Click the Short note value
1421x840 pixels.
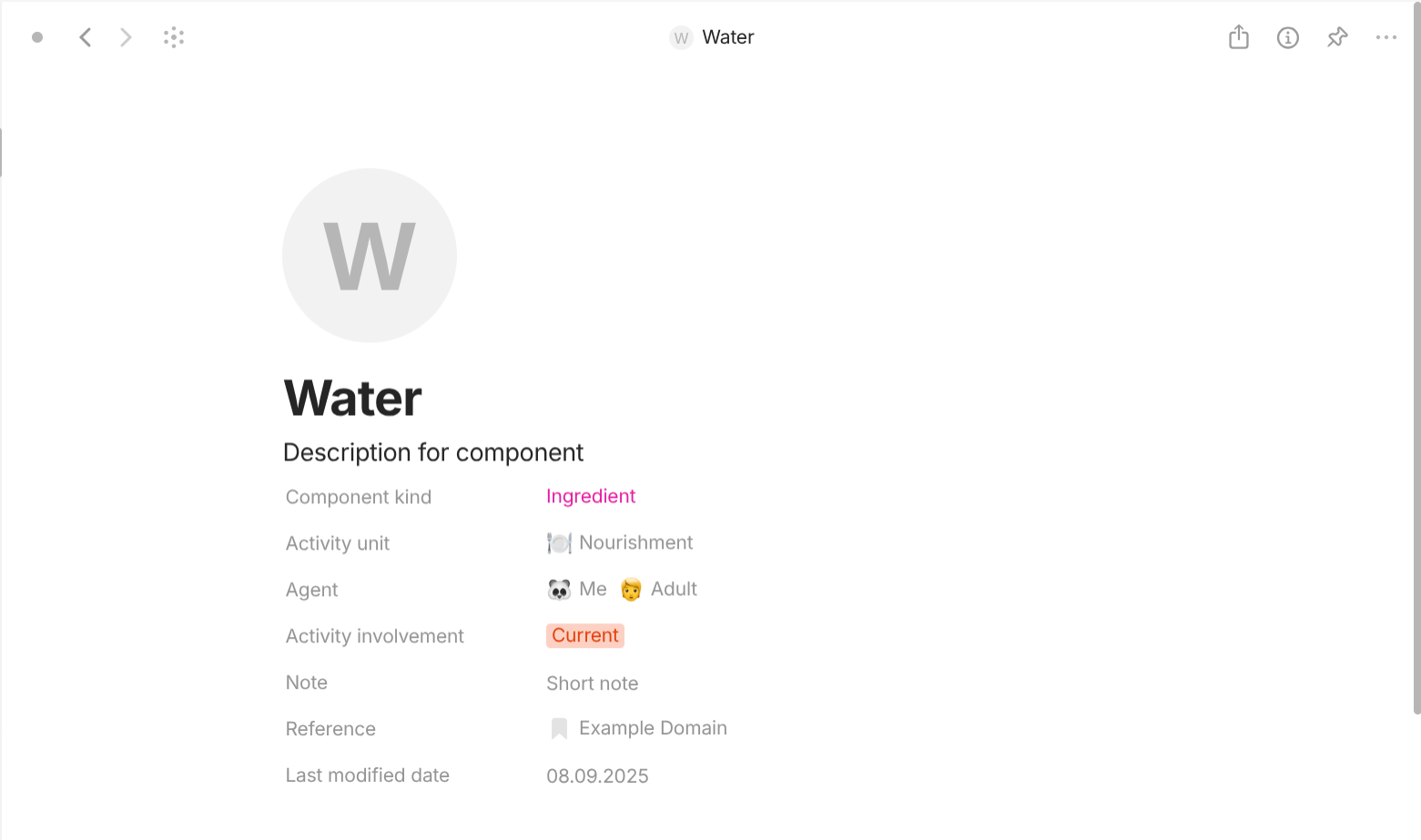tap(593, 683)
